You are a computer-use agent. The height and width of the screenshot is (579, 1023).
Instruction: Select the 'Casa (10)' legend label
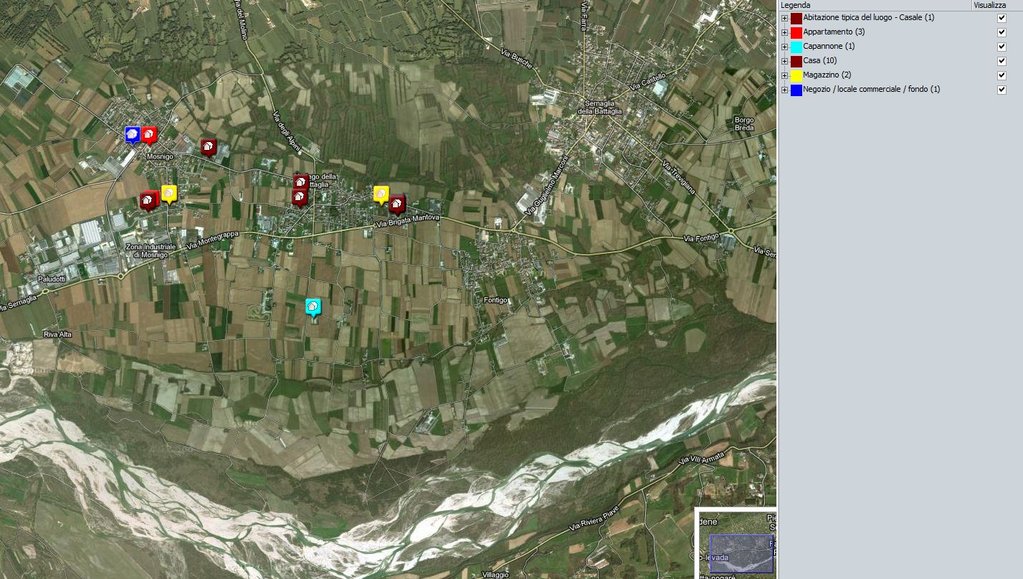click(x=820, y=61)
